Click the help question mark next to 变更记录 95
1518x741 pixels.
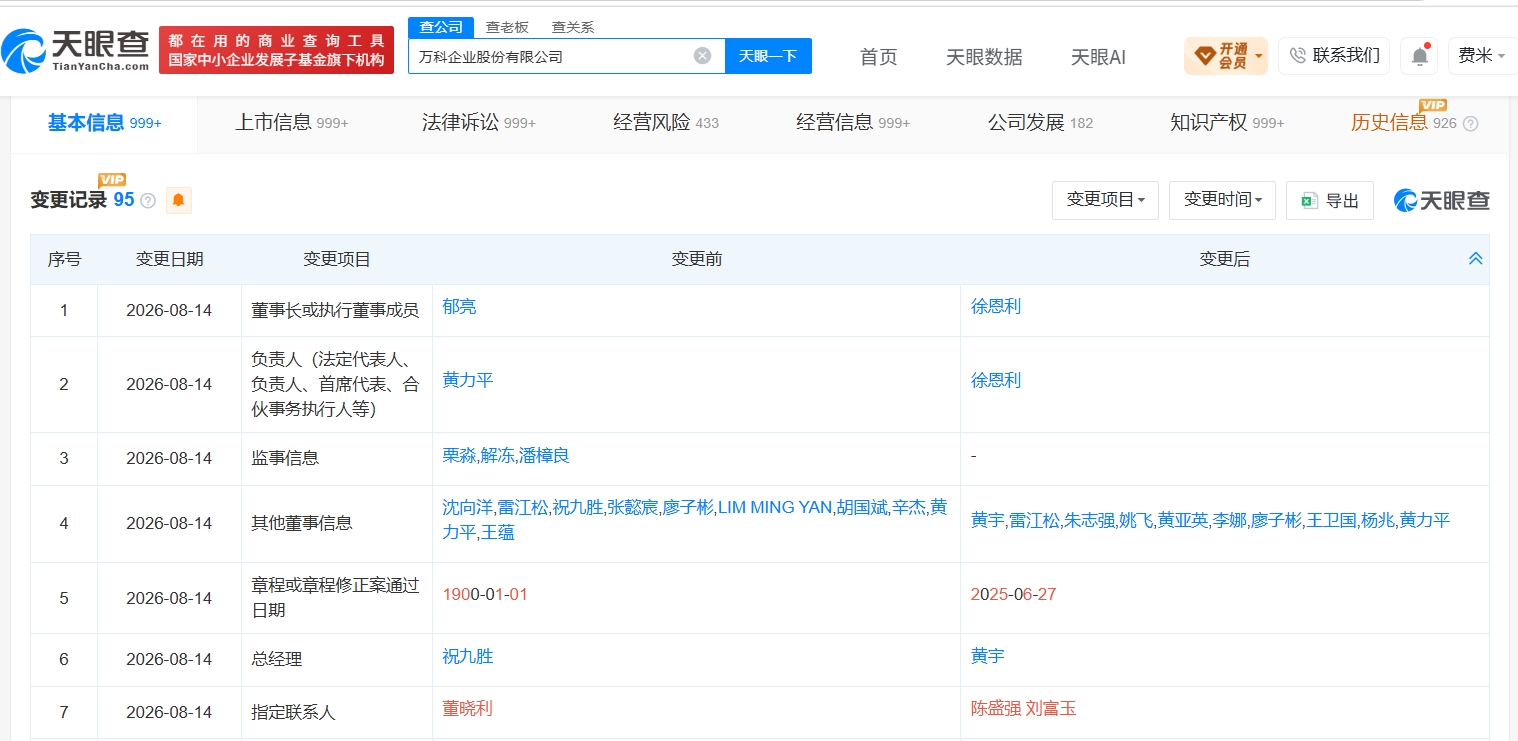[148, 200]
